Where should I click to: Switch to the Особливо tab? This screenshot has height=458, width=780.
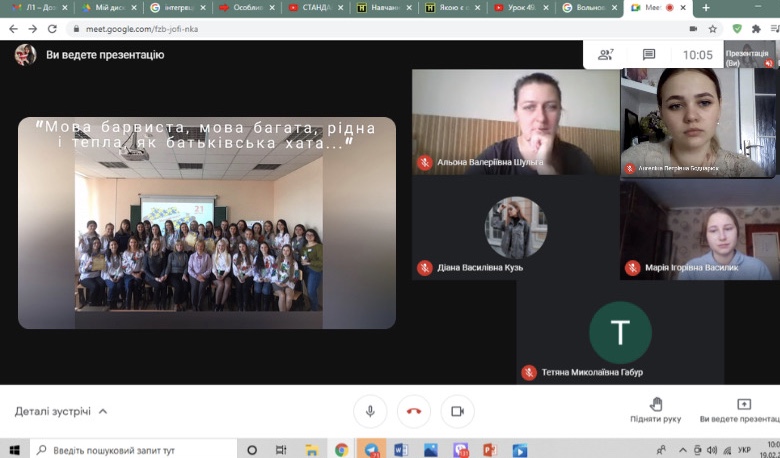tap(245, 8)
